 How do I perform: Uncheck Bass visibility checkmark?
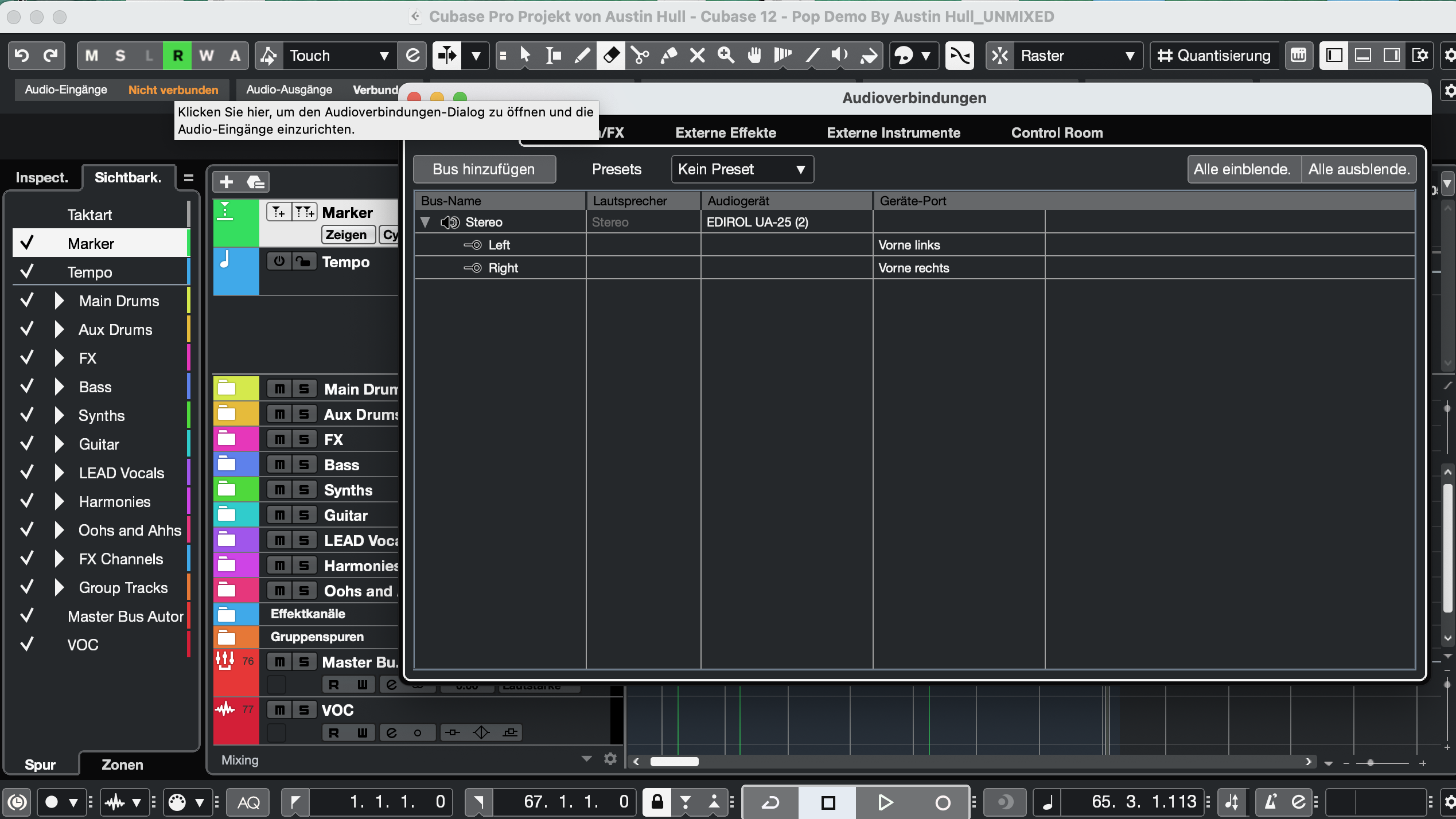(27, 387)
